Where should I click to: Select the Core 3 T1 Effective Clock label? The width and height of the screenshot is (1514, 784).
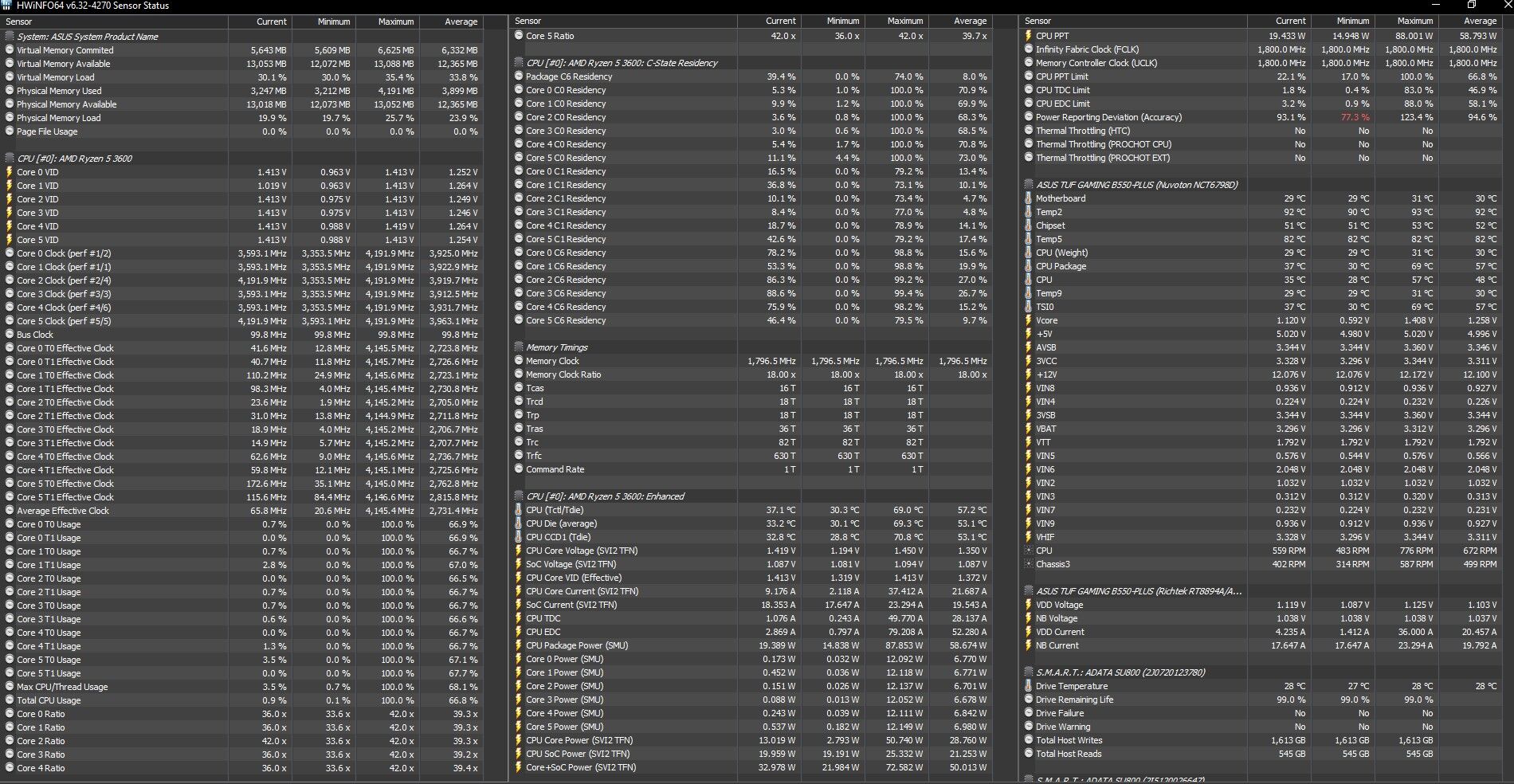[65, 443]
